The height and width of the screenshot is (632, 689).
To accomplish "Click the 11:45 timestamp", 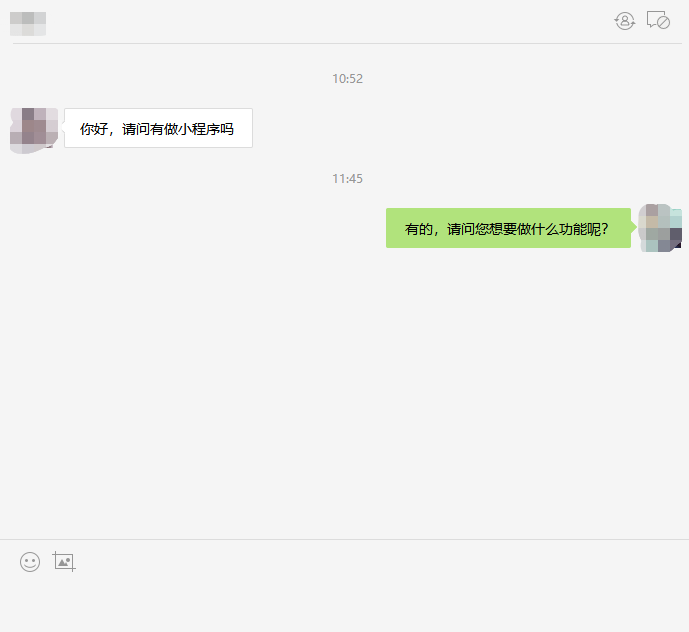I will click(x=347, y=179).
